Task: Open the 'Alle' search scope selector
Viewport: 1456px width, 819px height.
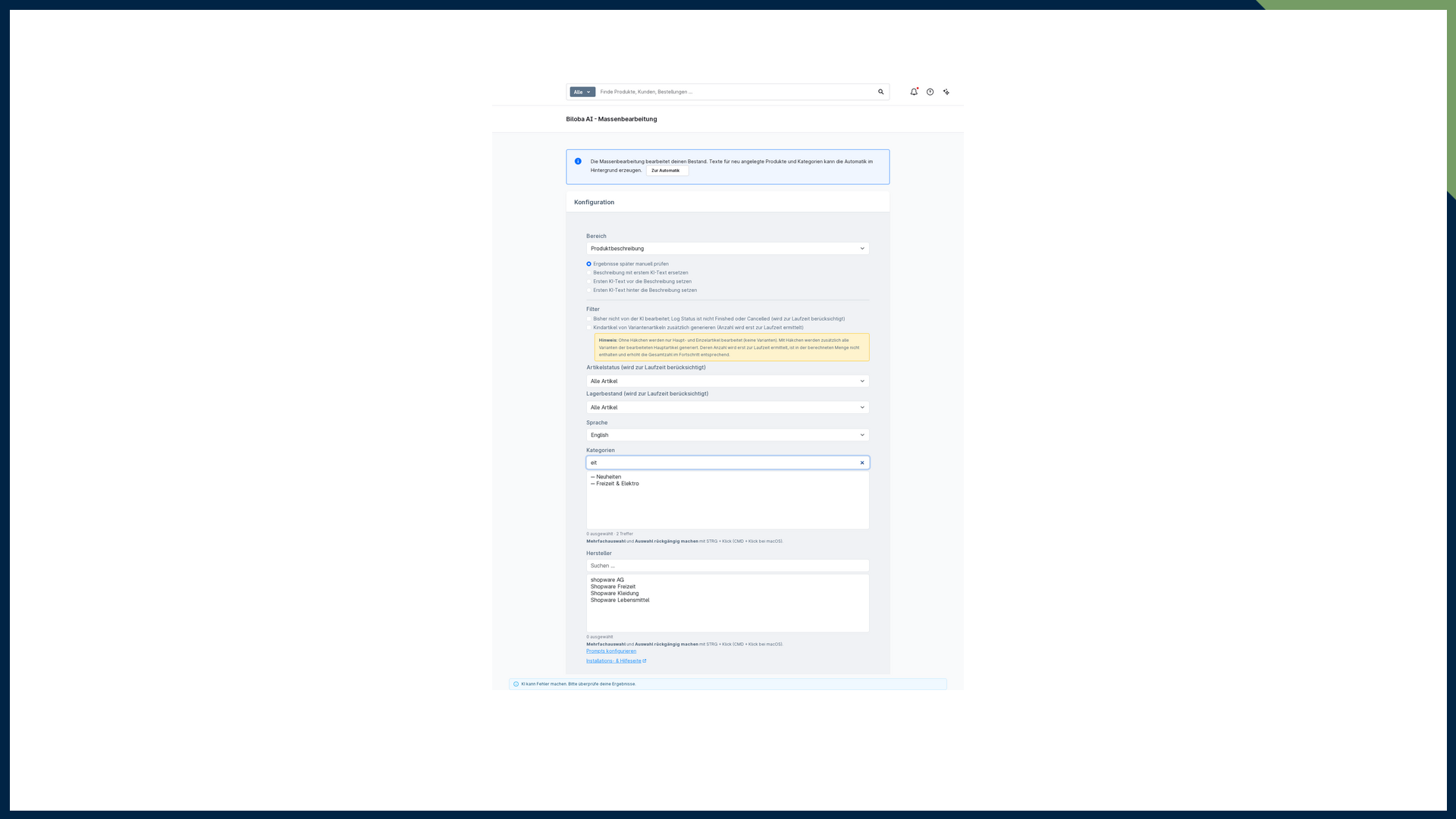Action: click(x=582, y=92)
